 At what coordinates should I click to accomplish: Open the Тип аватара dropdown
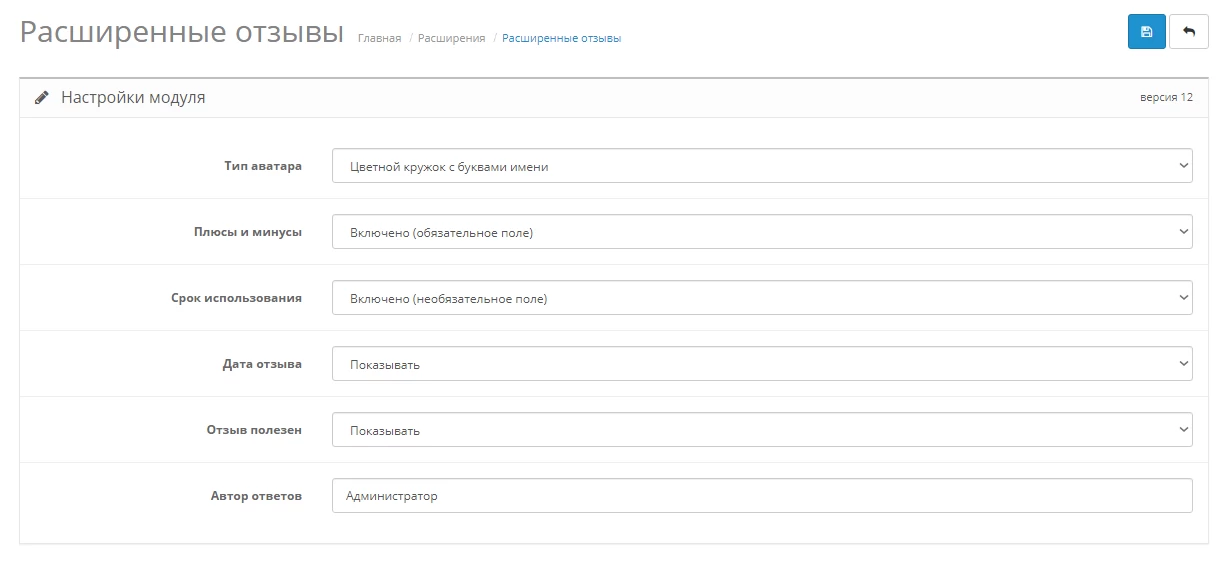coord(762,166)
